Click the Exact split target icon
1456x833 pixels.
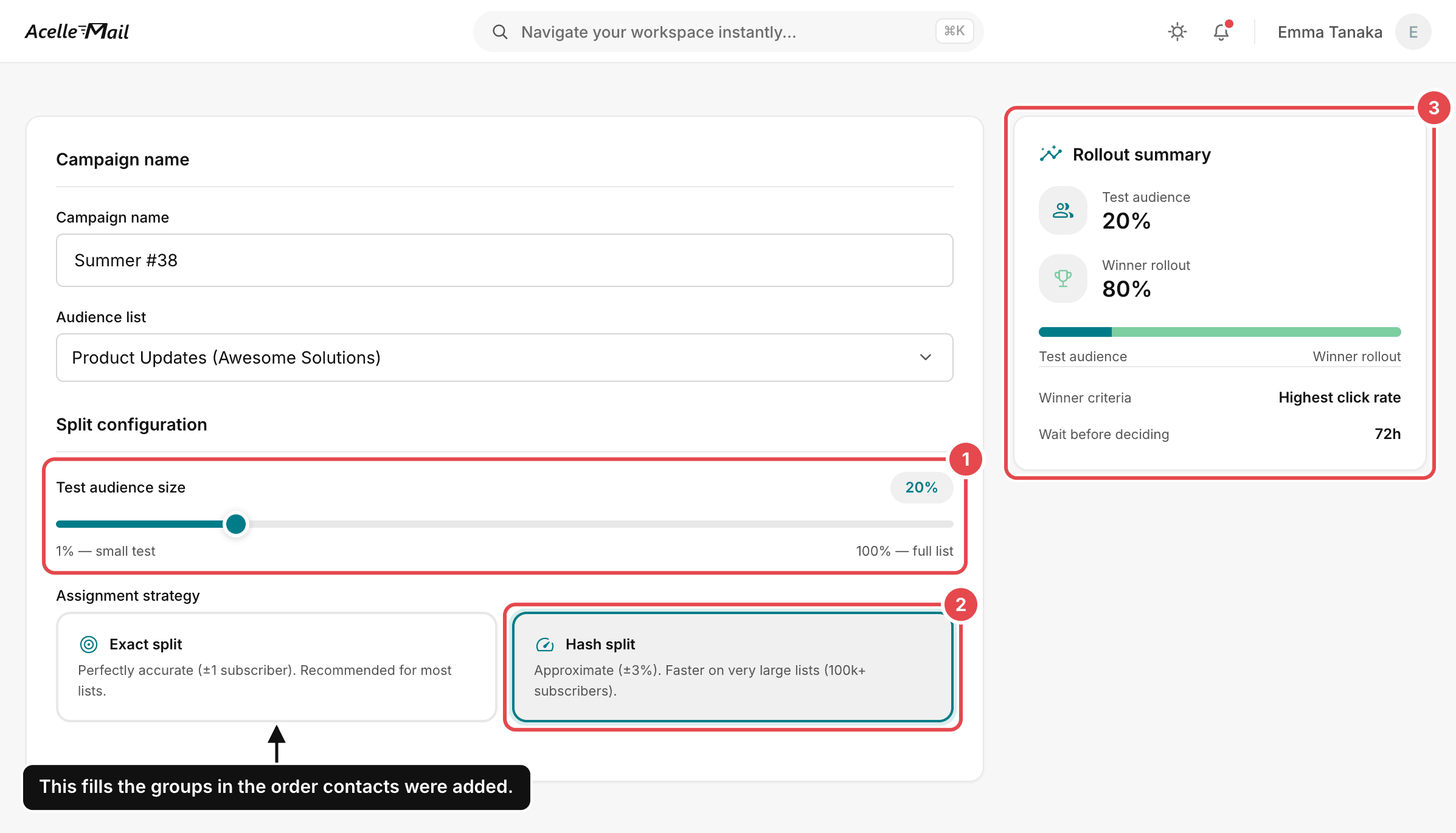[89, 644]
